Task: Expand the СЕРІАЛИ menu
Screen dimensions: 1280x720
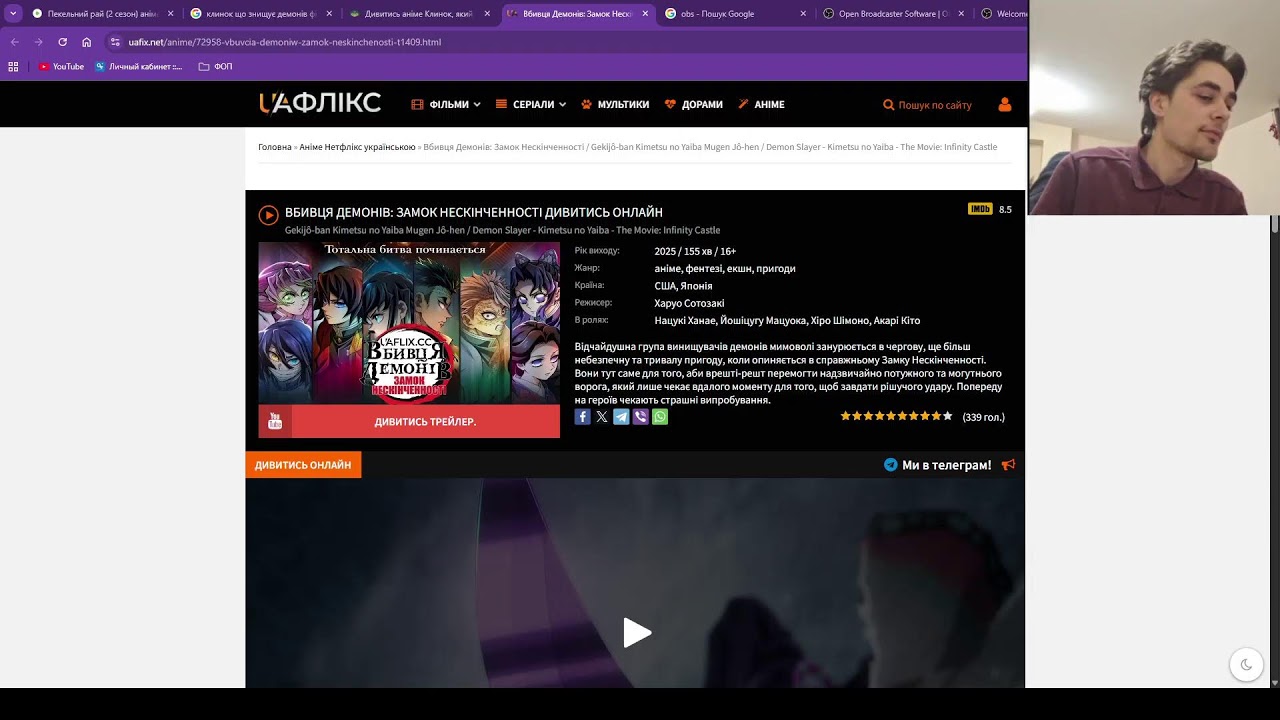Action: (530, 105)
